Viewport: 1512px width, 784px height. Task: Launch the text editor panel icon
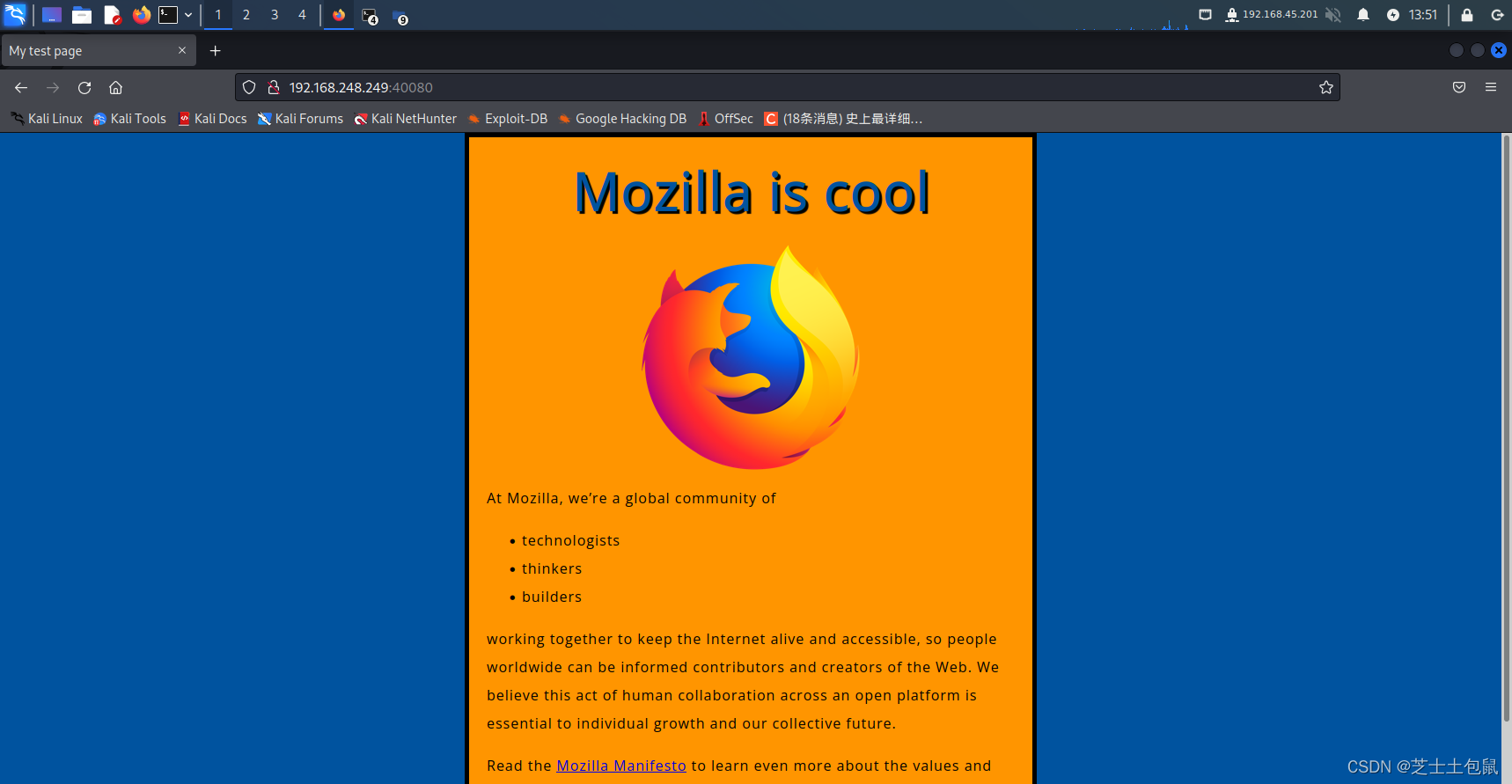[112, 15]
